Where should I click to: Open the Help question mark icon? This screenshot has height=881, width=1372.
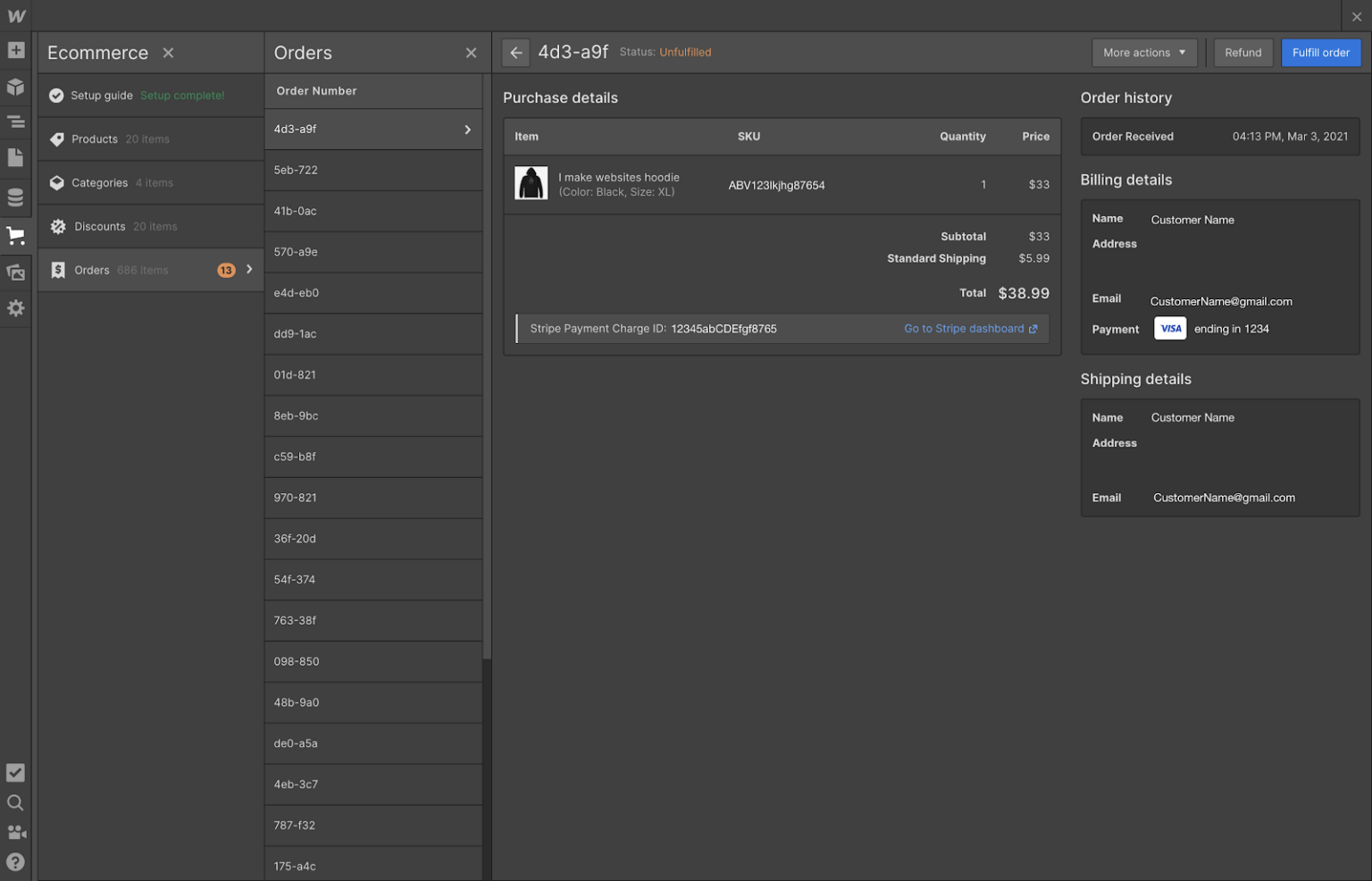[x=16, y=861]
